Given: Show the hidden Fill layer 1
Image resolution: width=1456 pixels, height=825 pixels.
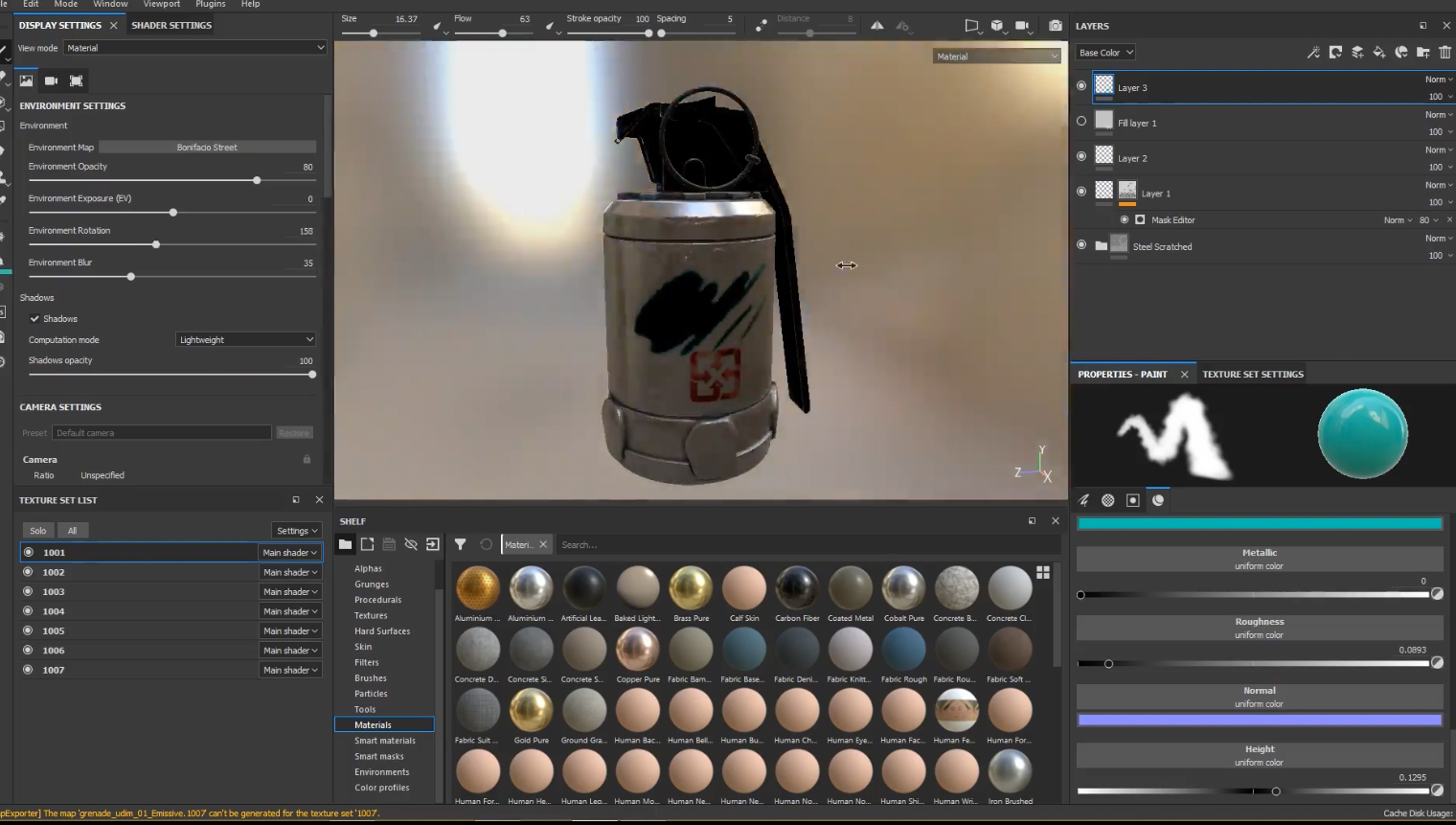Looking at the screenshot, I should tap(1081, 122).
